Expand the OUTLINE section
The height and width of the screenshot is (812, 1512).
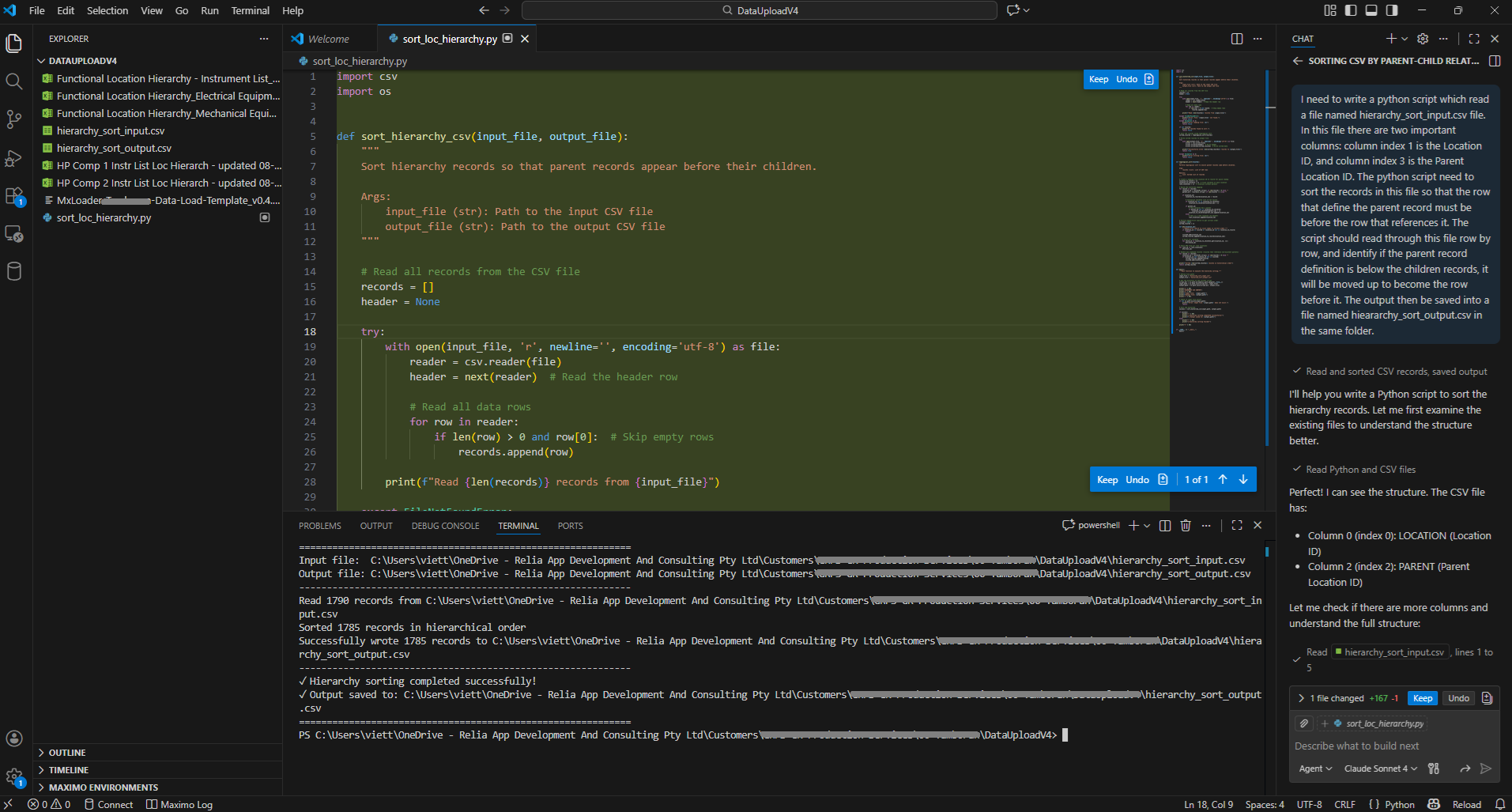pyautogui.click(x=67, y=753)
